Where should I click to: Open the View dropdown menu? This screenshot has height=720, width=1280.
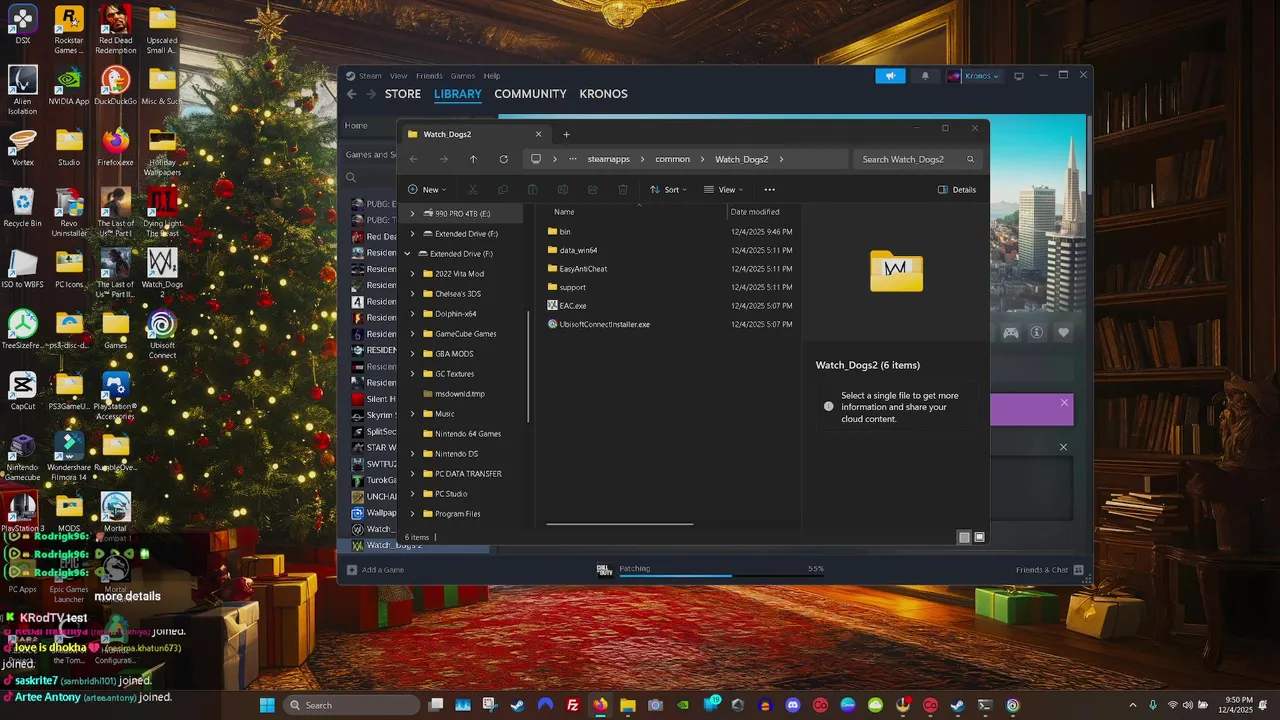723,189
